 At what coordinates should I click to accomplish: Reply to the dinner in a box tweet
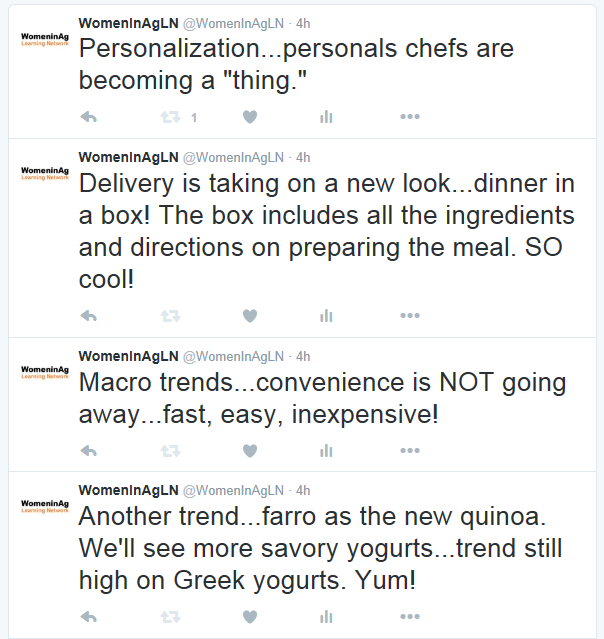(x=88, y=316)
